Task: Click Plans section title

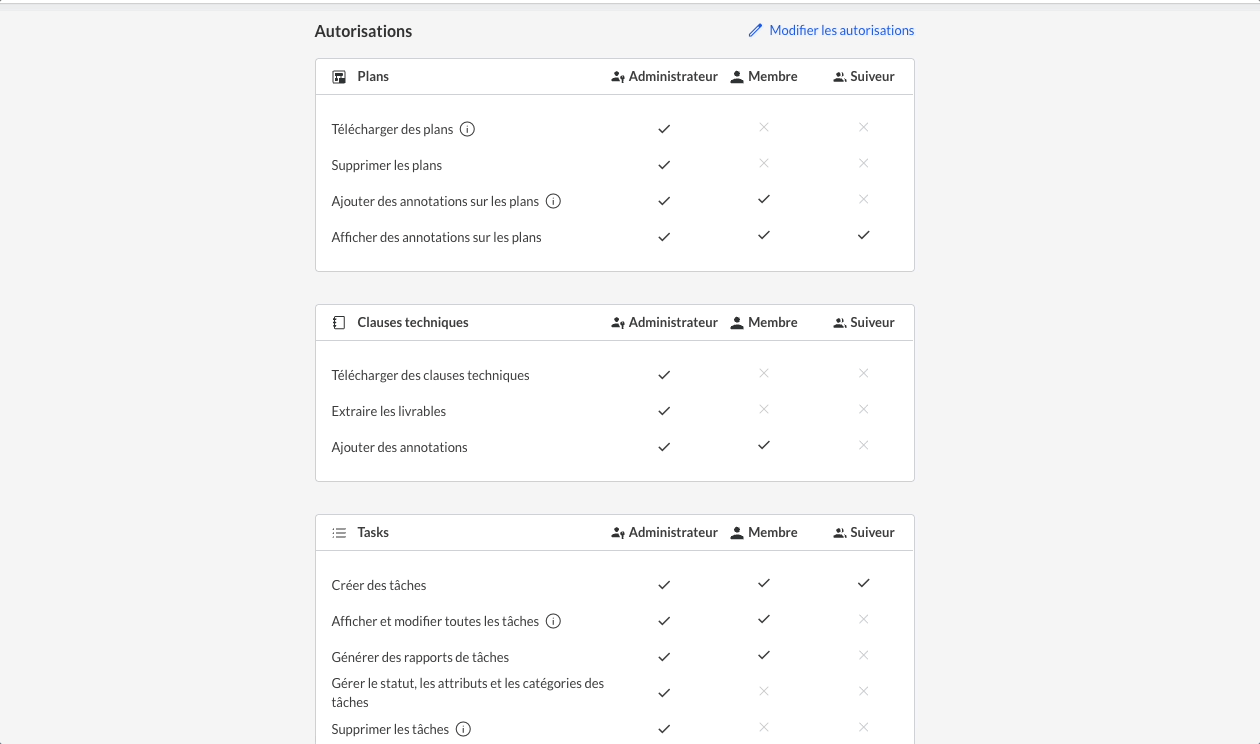Action: click(373, 77)
